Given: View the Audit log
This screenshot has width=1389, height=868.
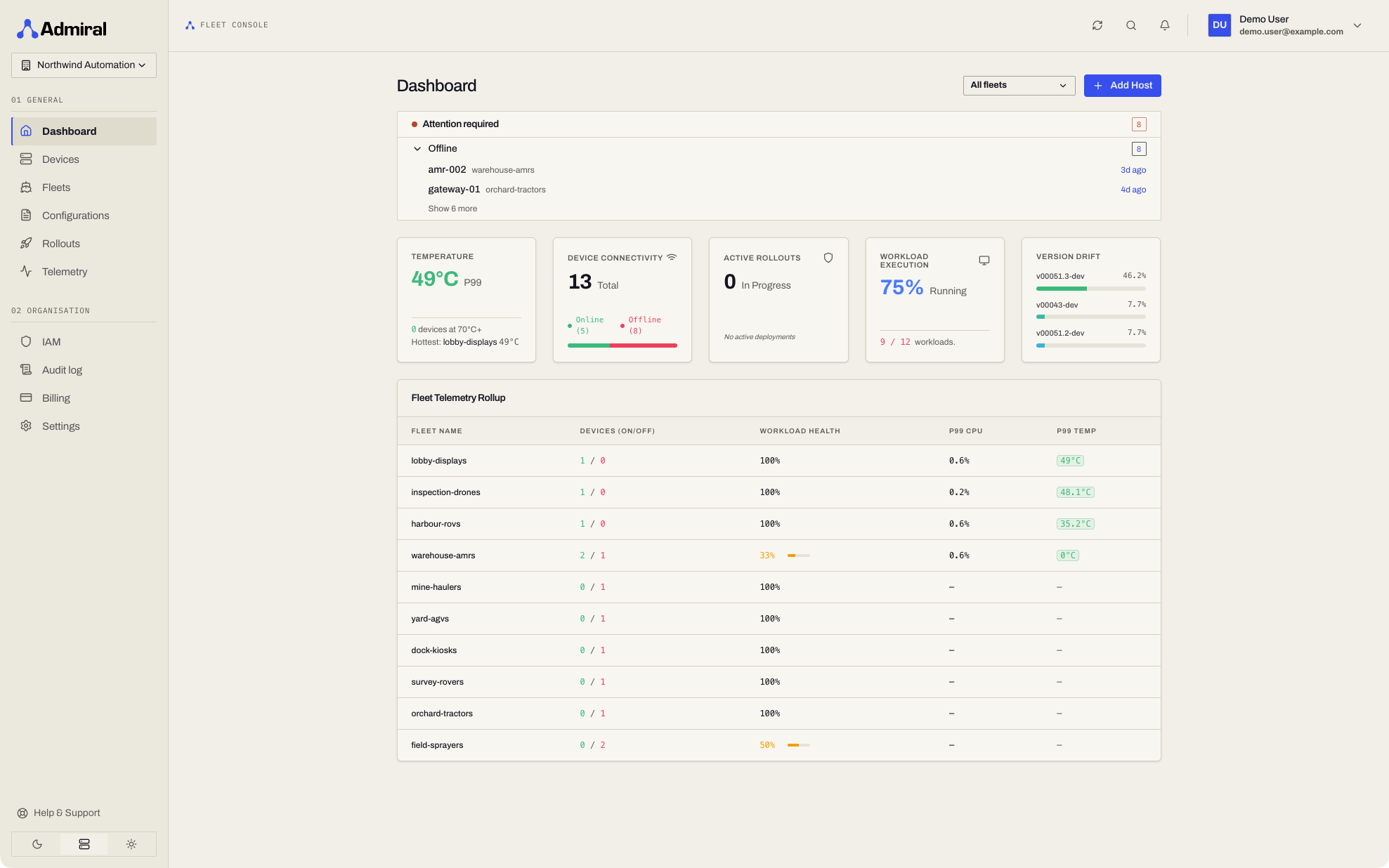Looking at the screenshot, I should [x=84, y=370].
